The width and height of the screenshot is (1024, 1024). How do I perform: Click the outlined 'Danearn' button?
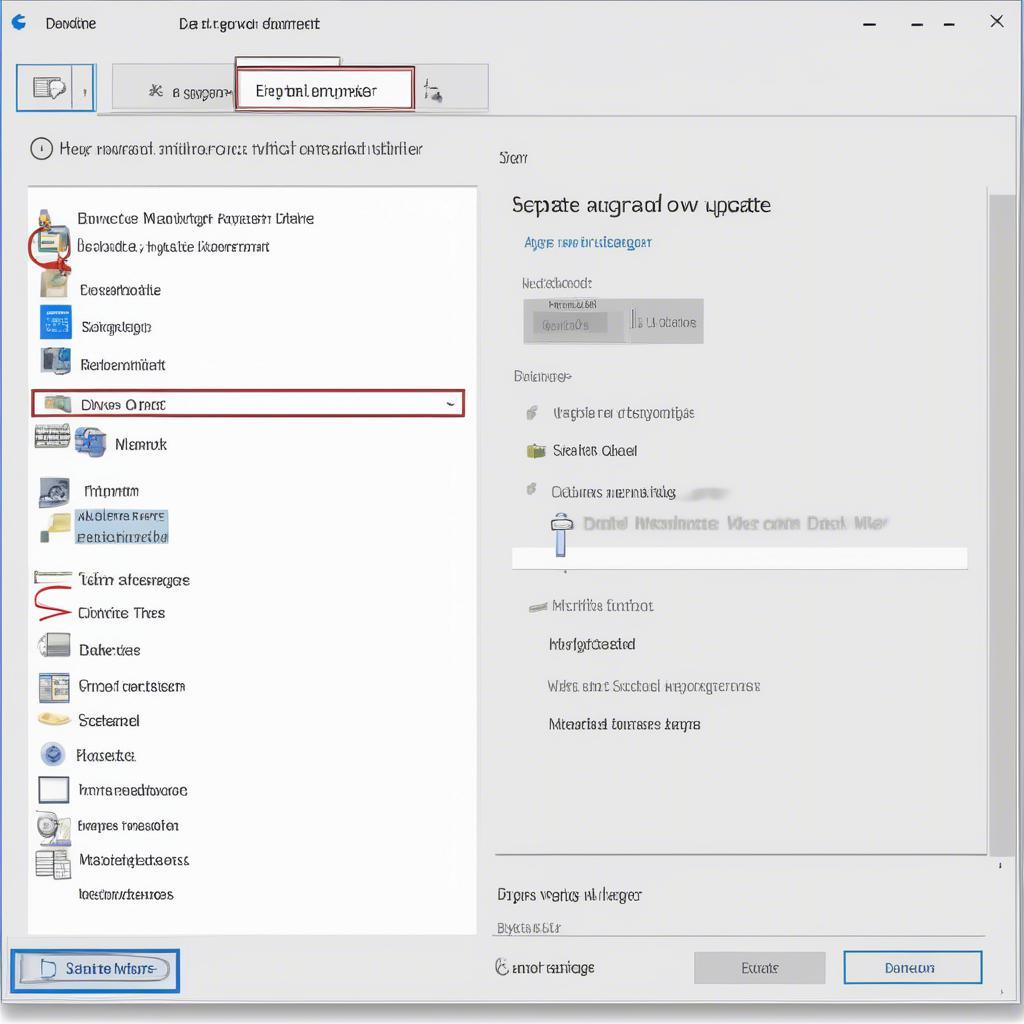912,967
